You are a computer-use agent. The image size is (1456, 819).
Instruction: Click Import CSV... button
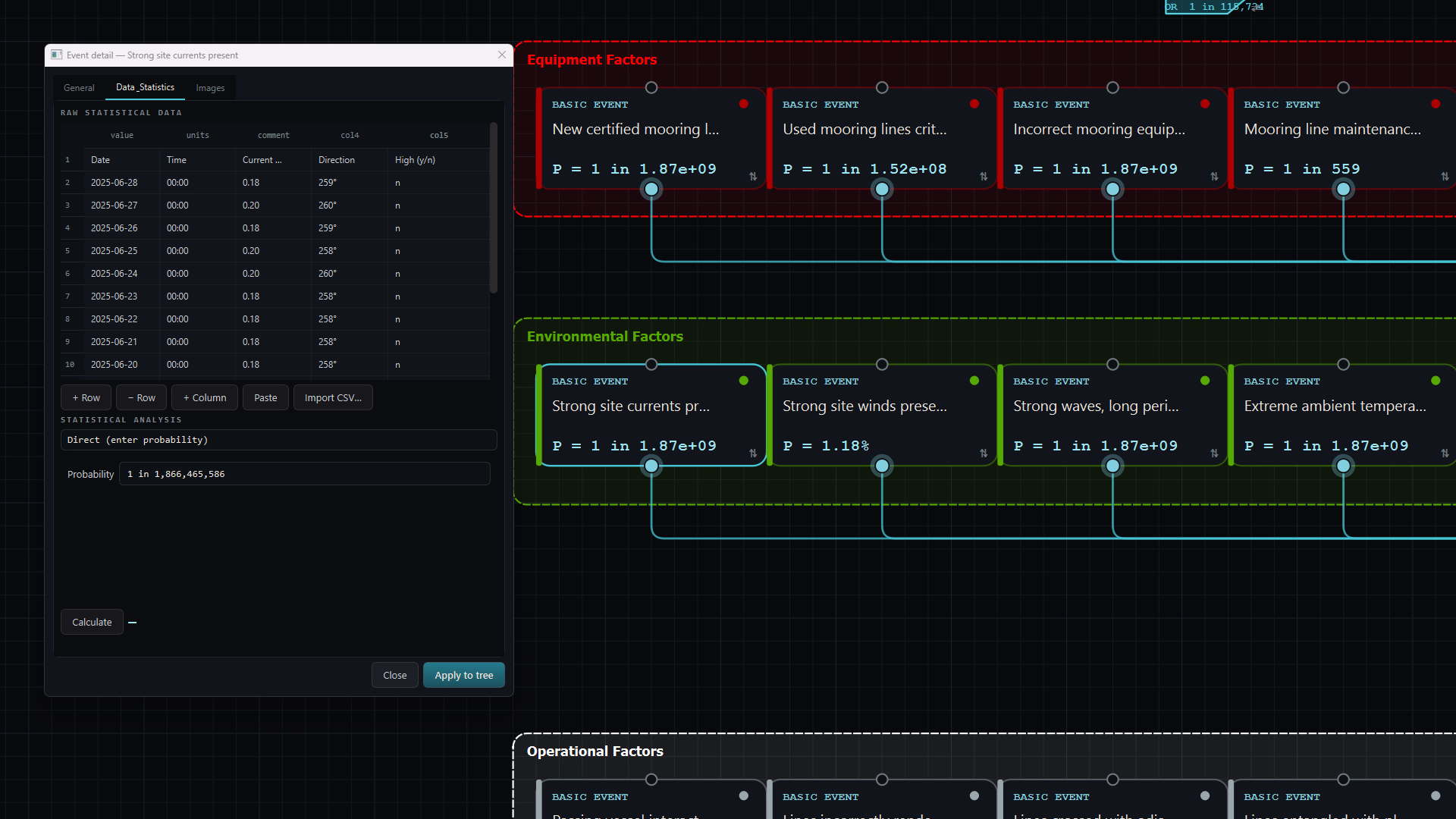[x=333, y=397]
